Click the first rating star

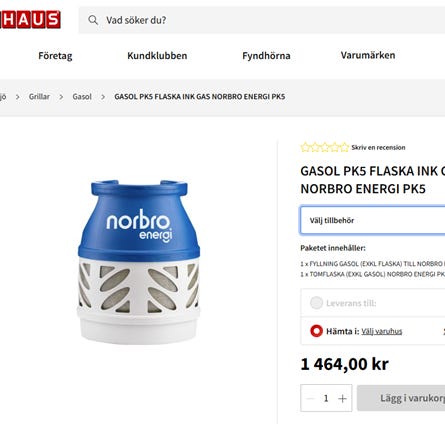[x=305, y=147]
